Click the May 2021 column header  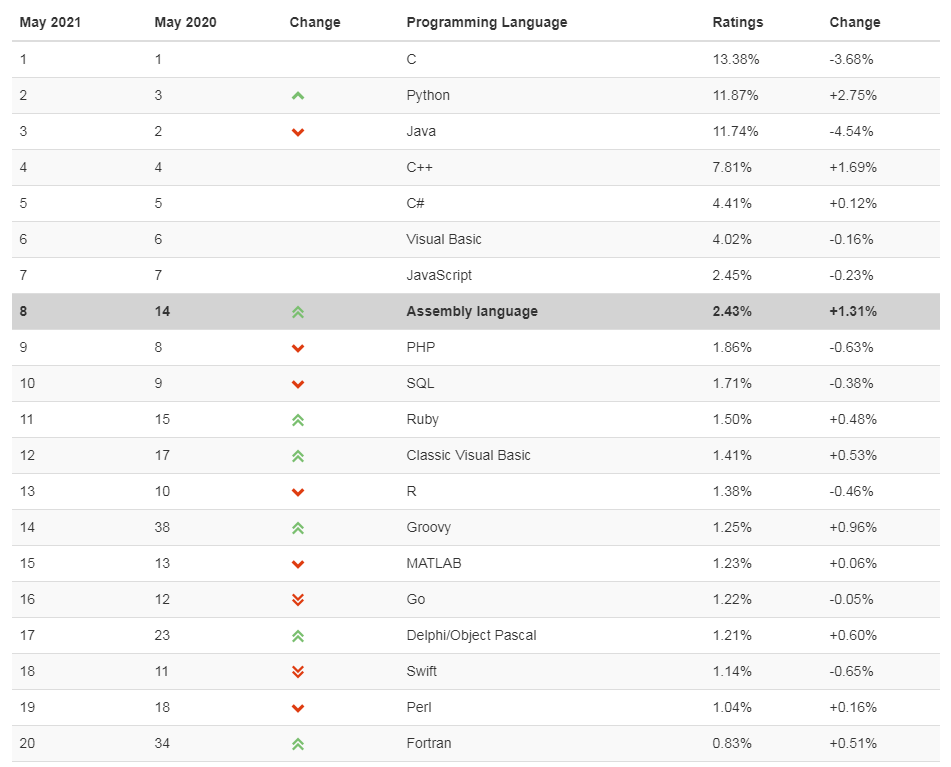[x=49, y=22]
